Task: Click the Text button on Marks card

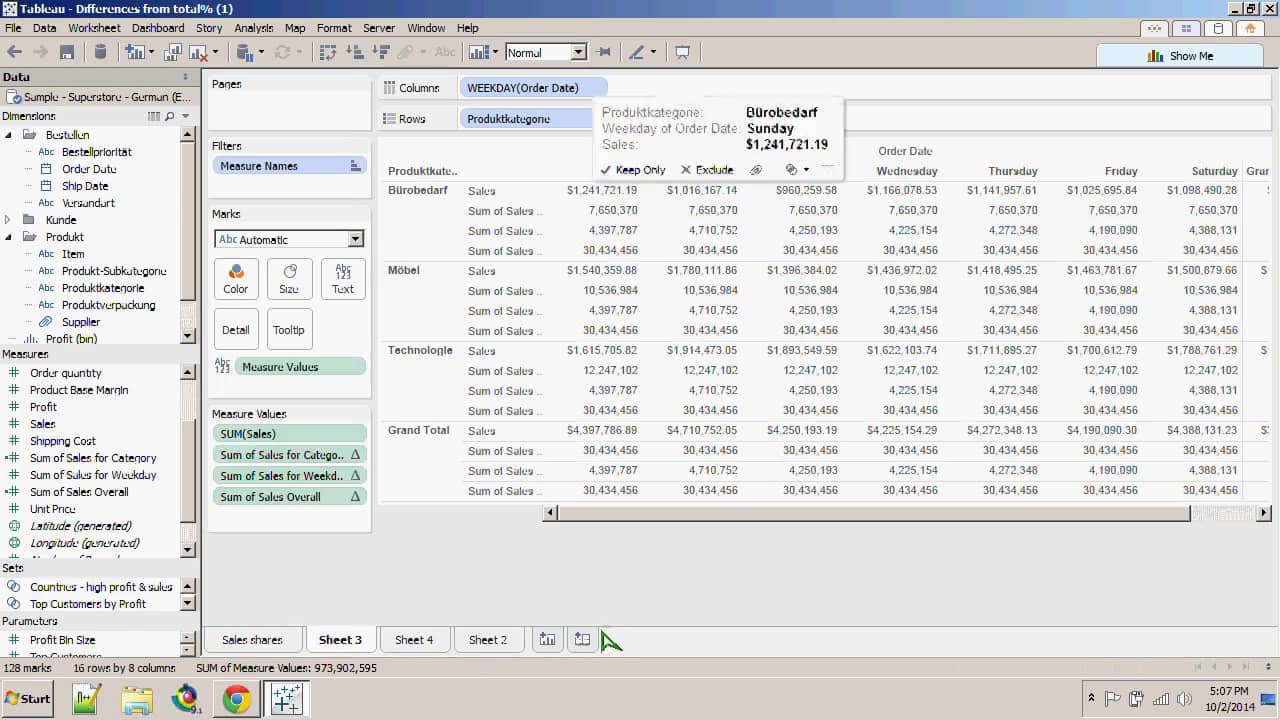Action: (x=343, y=278)
